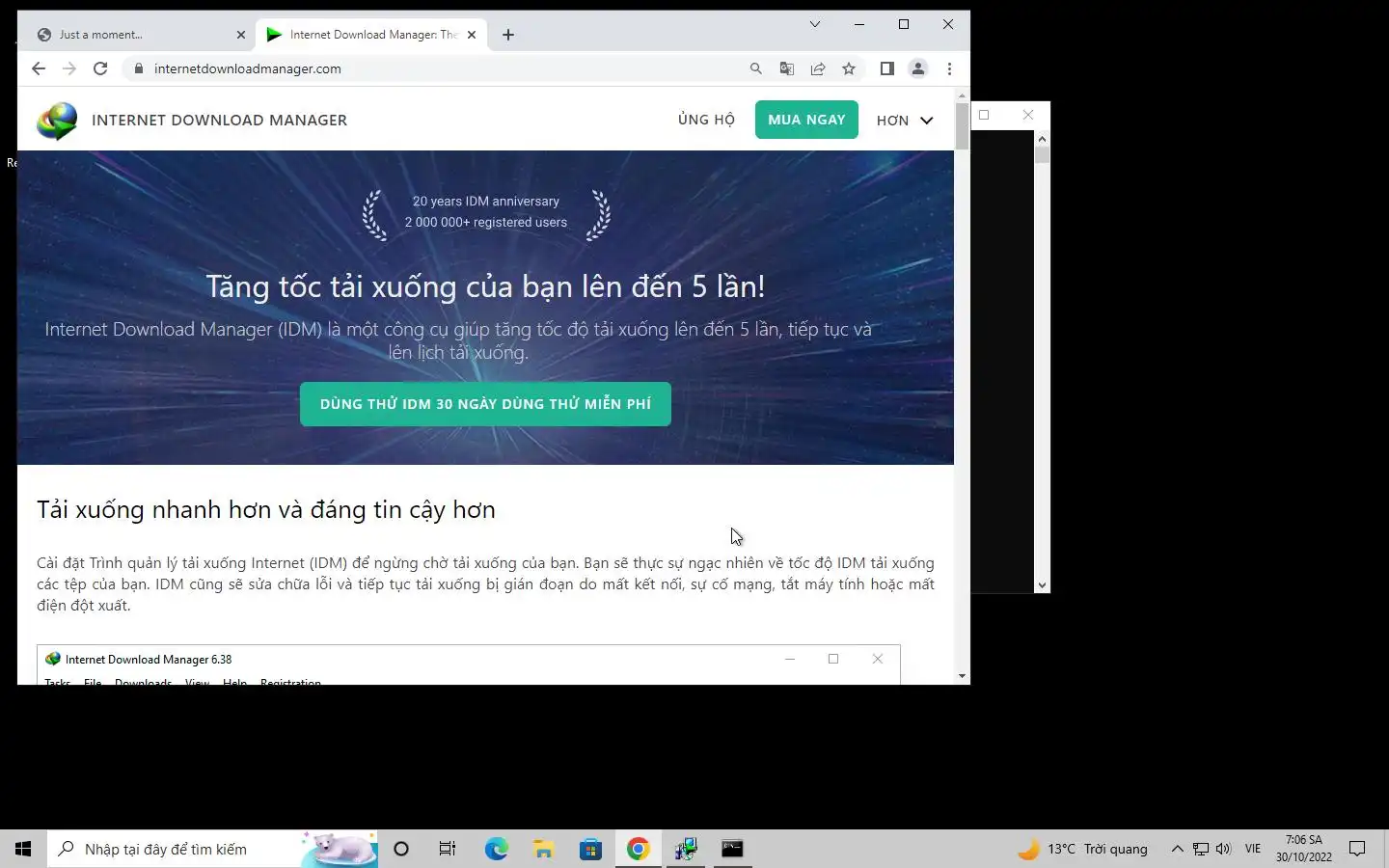Launch Microsoft Edge from taskbar
Image resolution: width=1389 pixels, height=868 pixels.
point(496,849)
